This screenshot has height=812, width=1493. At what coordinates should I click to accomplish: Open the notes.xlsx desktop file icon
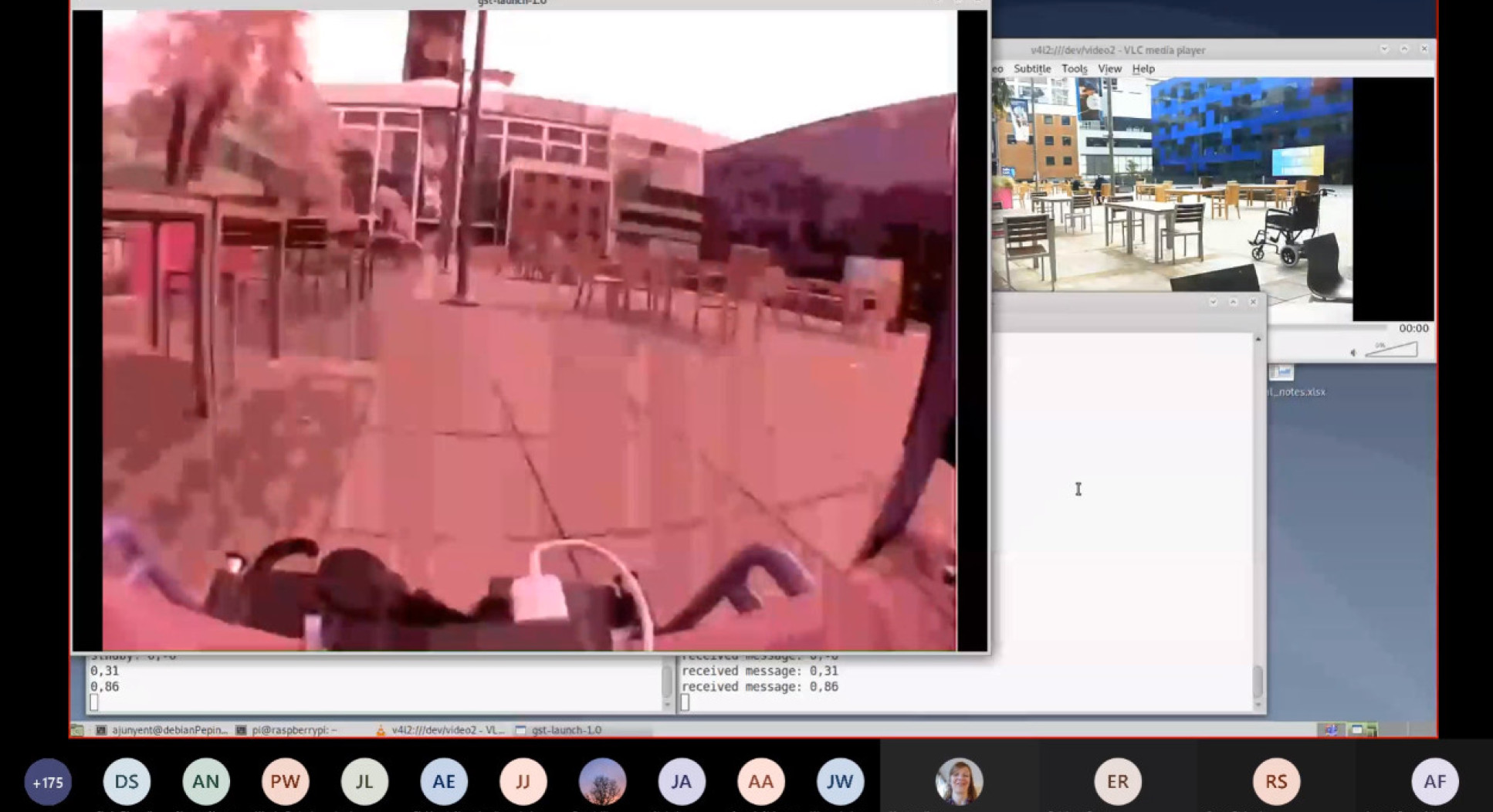1282,374
